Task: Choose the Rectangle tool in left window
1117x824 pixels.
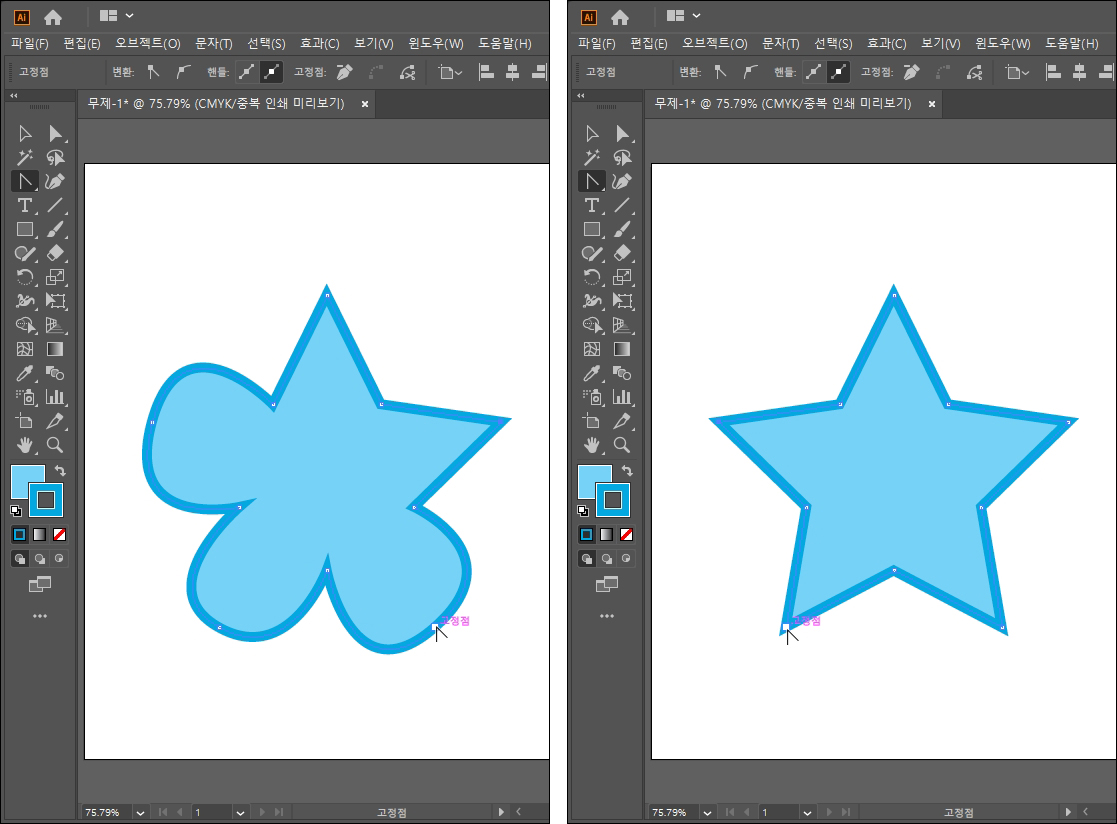Action: click(25, 229)
